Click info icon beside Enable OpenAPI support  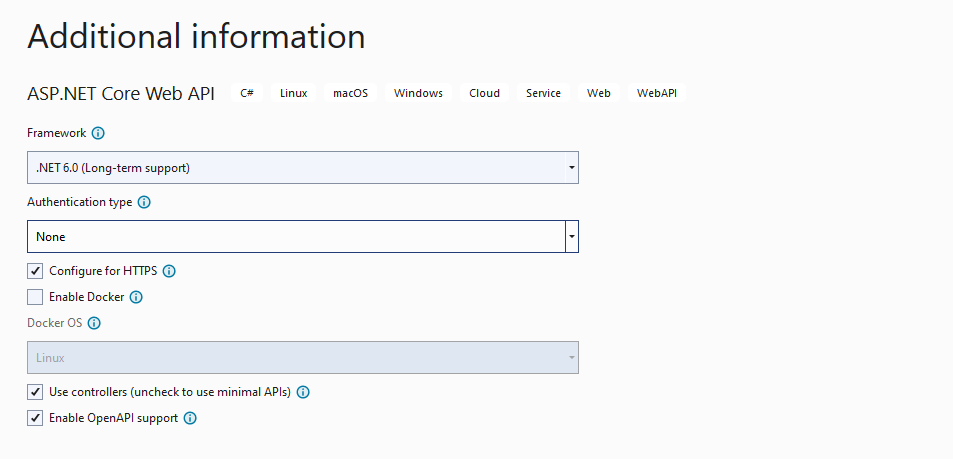coord(190,418)
